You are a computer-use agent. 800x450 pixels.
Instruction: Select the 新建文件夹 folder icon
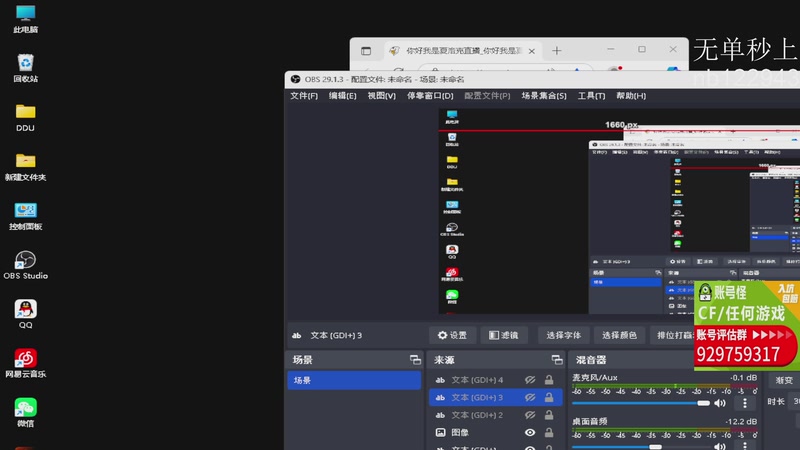click(x=26, y=166)
